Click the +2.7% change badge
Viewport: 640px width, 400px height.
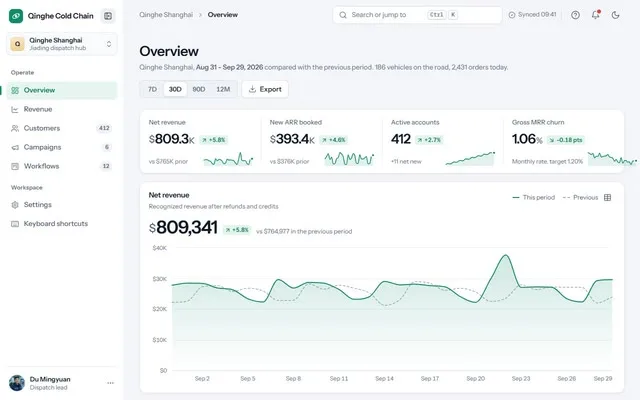click(429, 140)
